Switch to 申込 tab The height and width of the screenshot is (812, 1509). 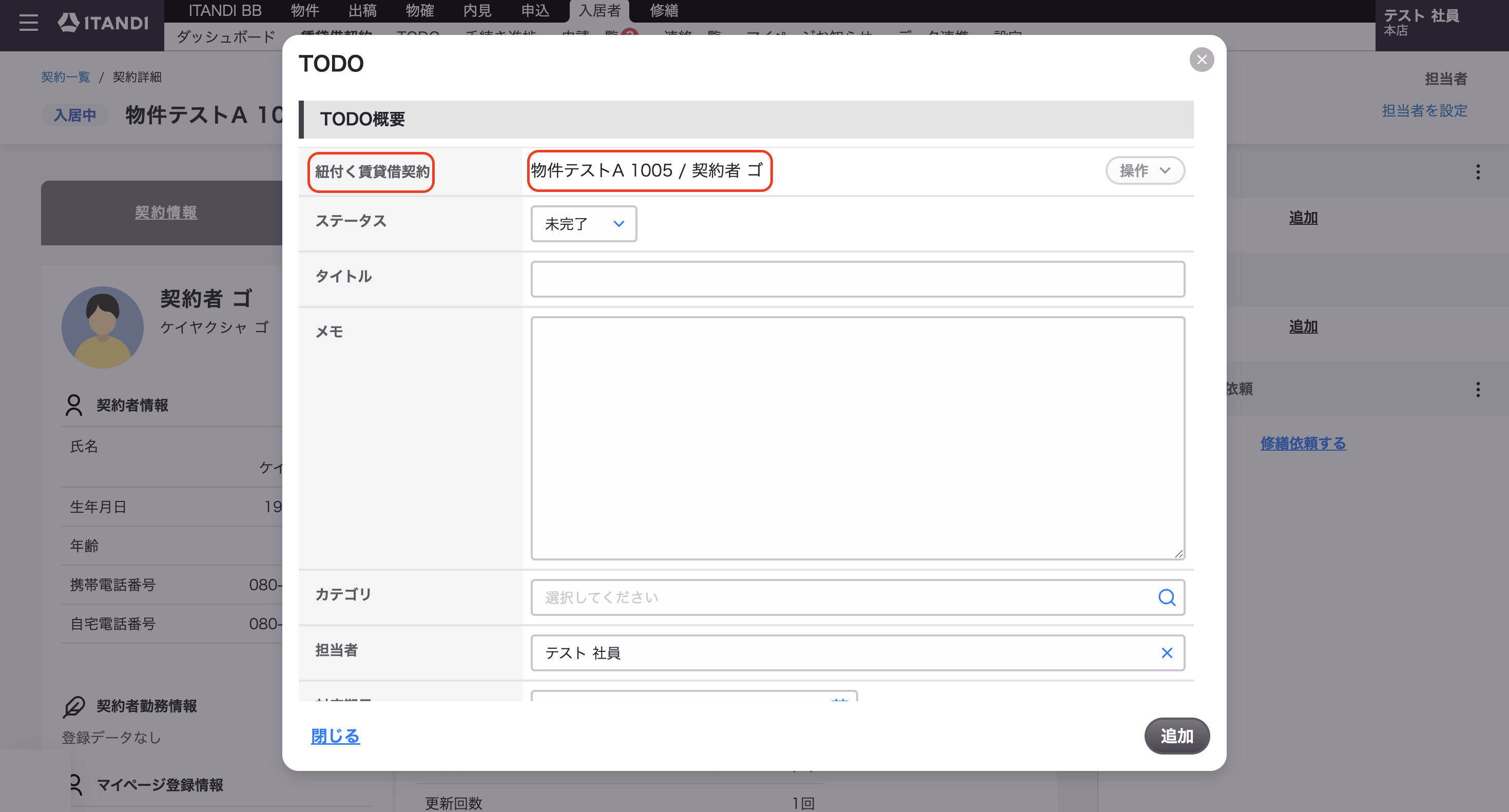[x=534, y=11]
